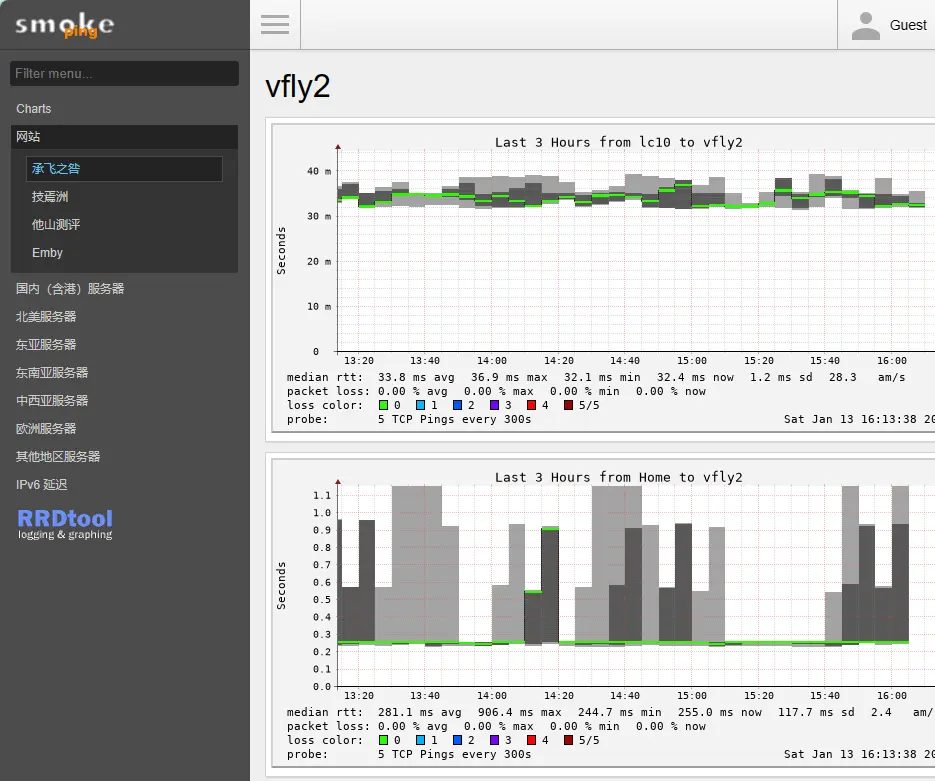This screenshot has height=781, width=935.
Task: Click the SmokePing logo
Action: [64, 26]
